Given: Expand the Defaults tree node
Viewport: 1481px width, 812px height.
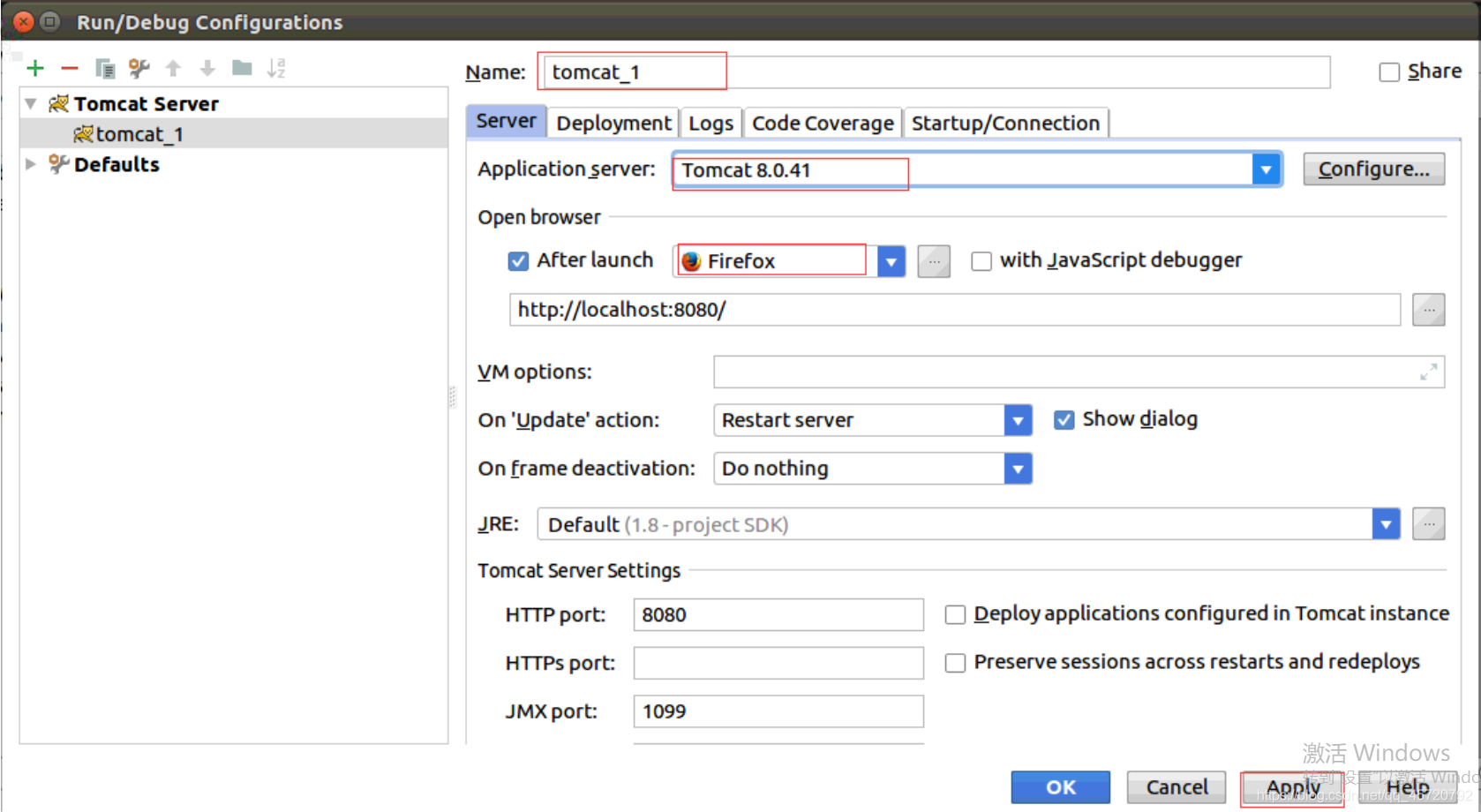Looking at the screenshot, I should tap(31, 164).
